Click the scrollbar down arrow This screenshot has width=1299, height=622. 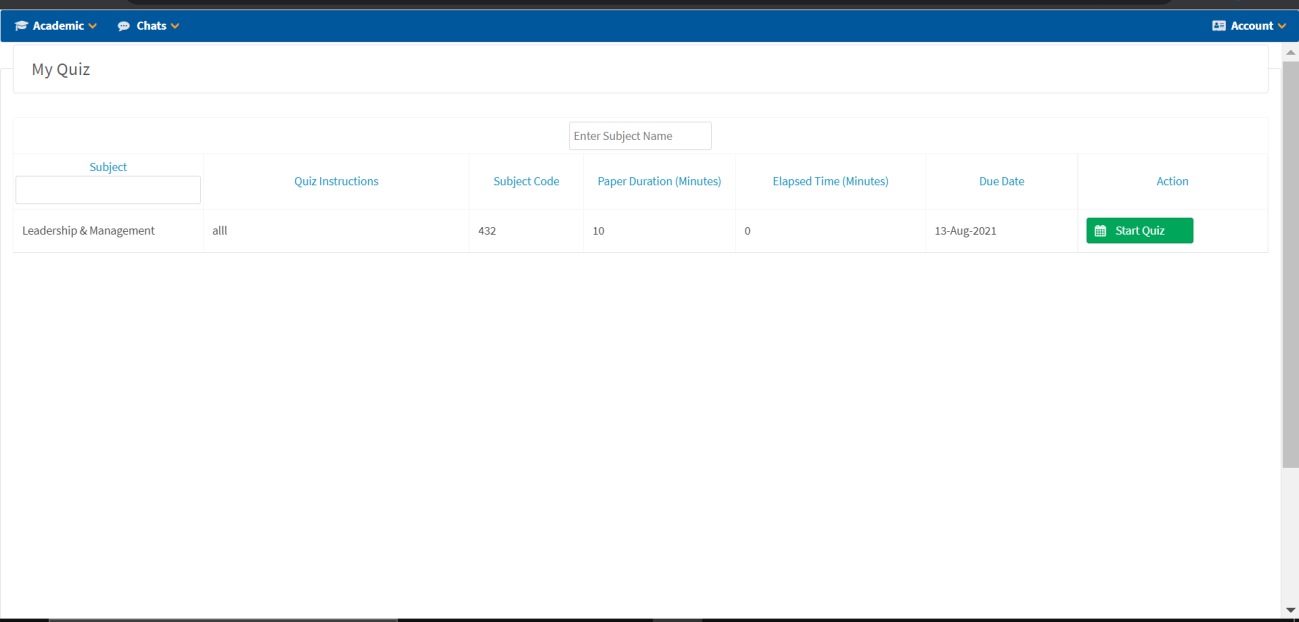point(1290,609)
